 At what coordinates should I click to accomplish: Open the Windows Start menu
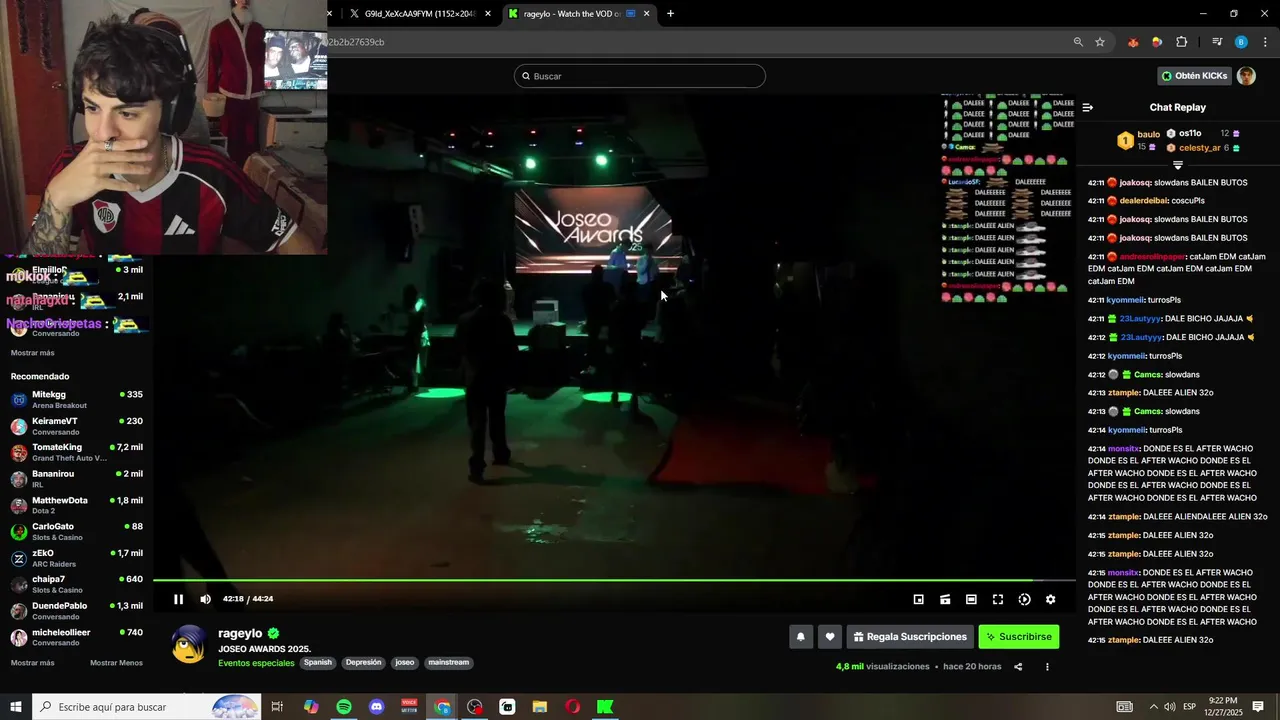coord(16,707)
